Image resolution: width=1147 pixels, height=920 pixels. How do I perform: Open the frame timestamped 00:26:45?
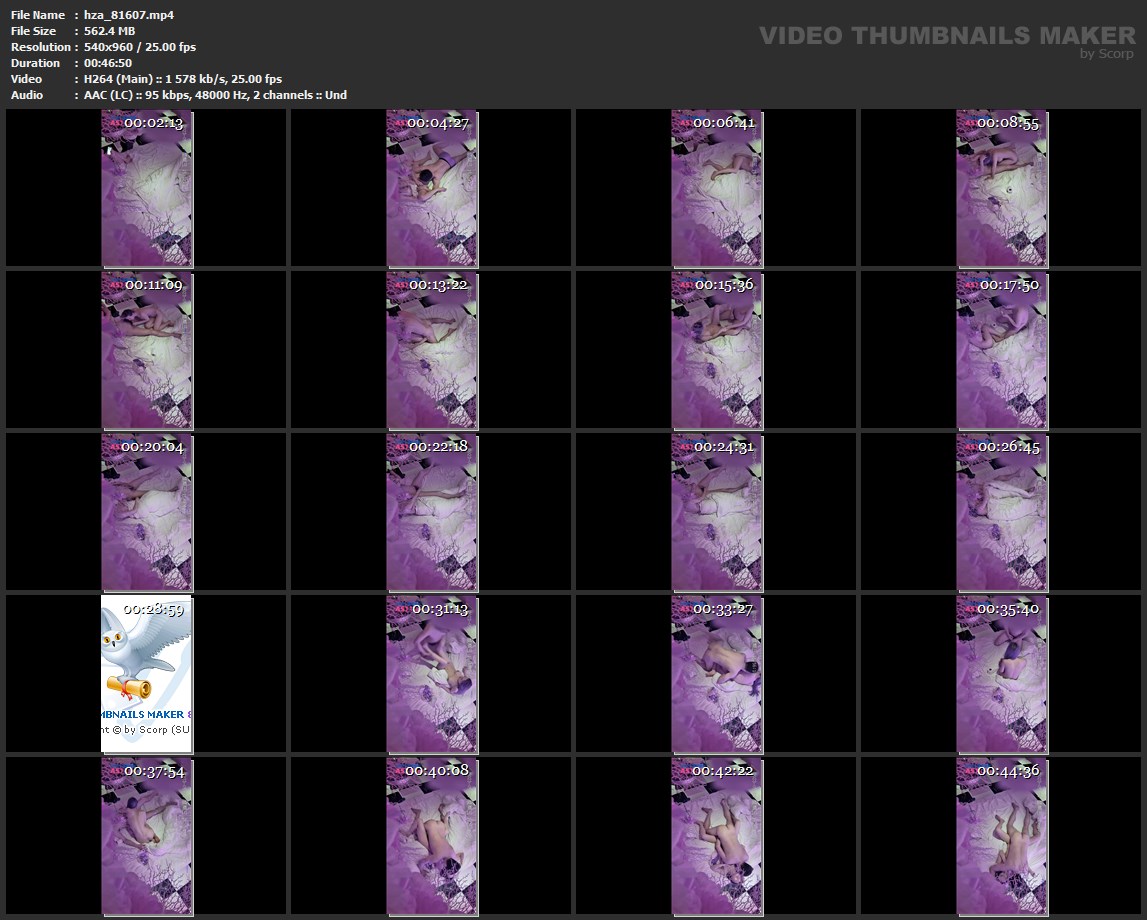coord(1002,512)
